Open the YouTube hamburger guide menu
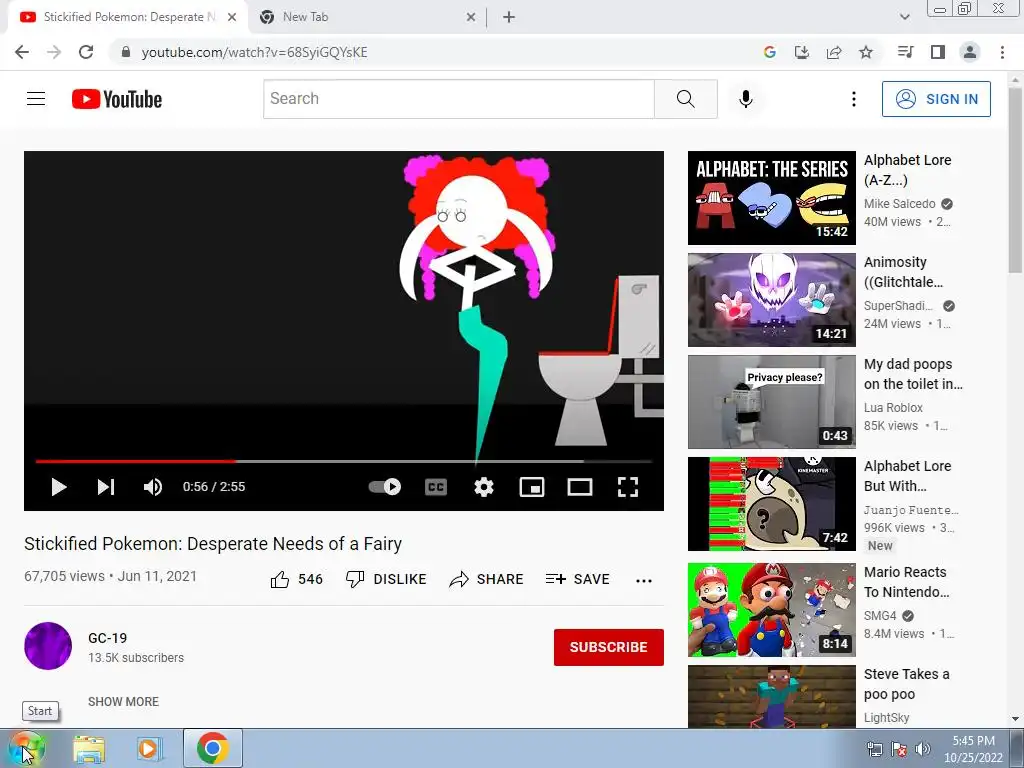Screen dimensions: 1024x768 pyautogui.click(x=36, y=99)
